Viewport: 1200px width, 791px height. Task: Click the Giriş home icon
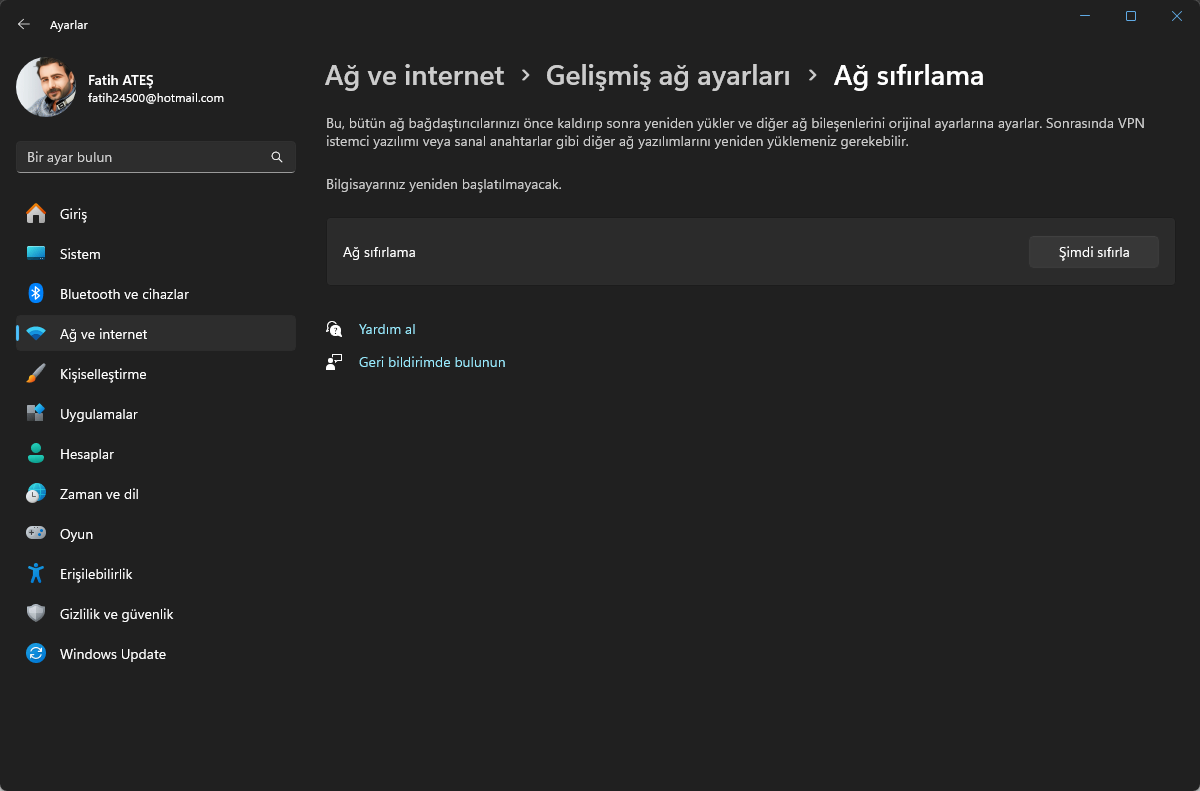36,214
